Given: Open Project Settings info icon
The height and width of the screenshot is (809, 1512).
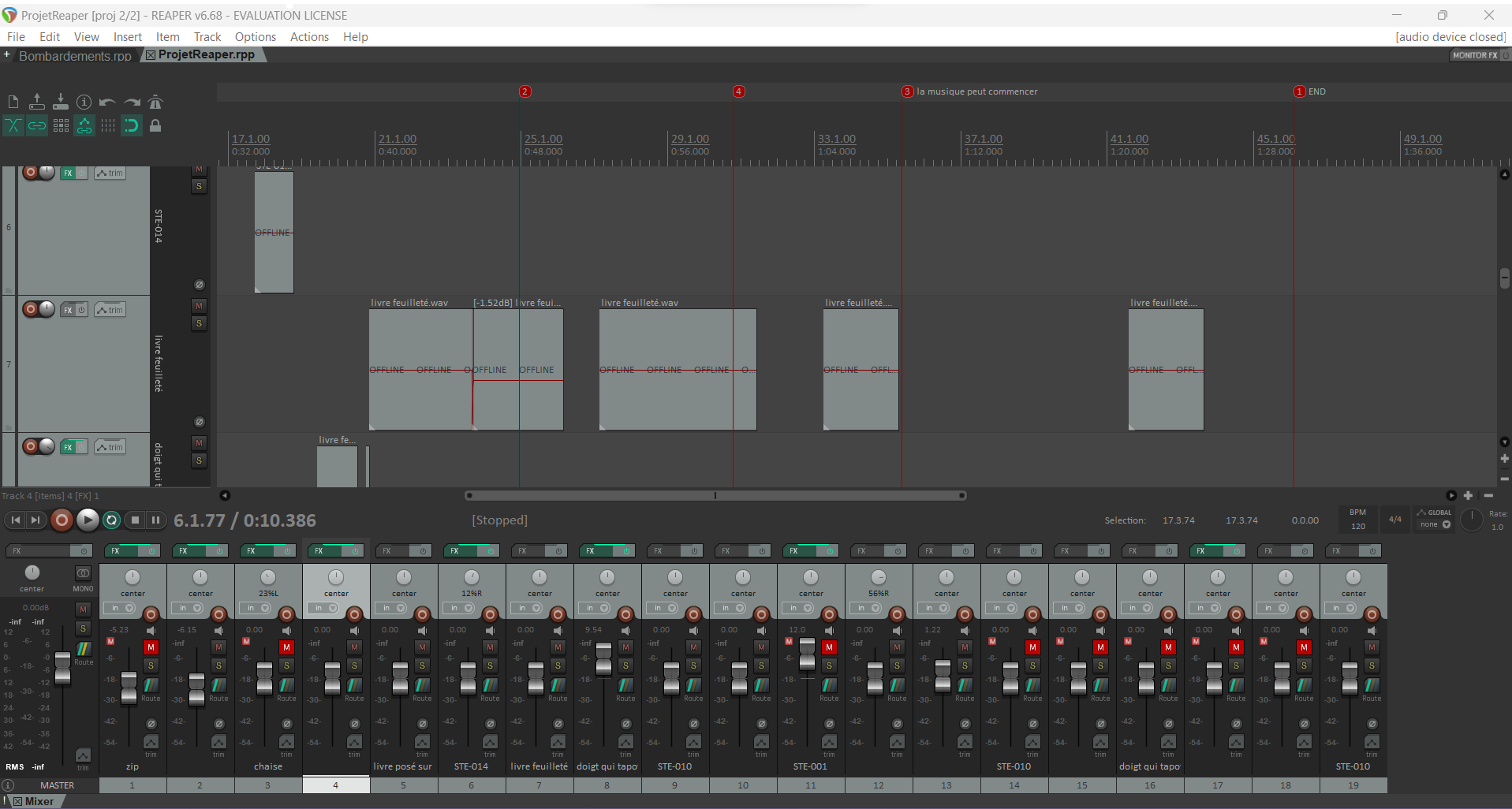Looking at the screenshot, I should coord(84,102).
